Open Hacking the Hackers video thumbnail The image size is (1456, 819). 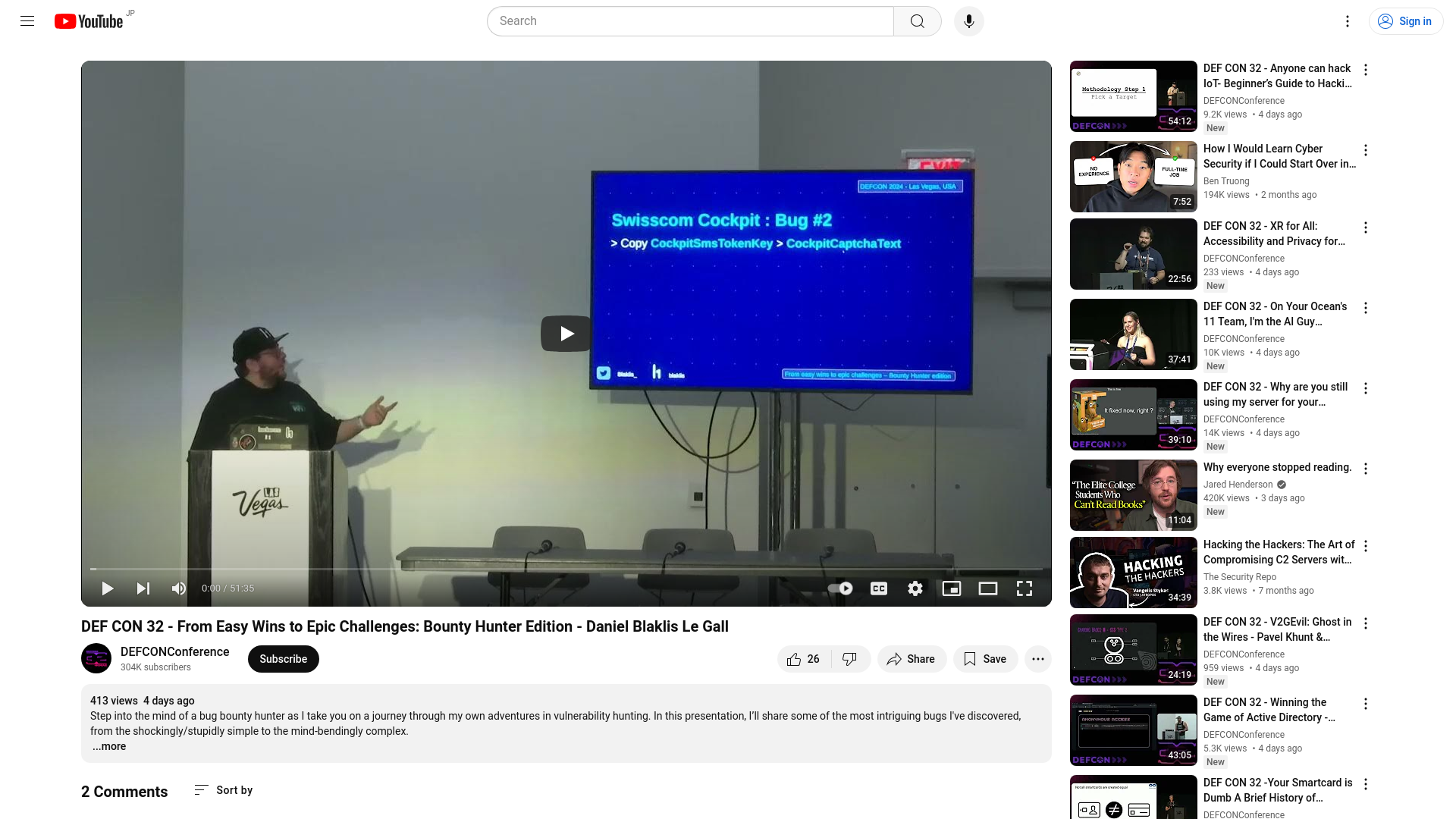click(x=1134, y=573)
